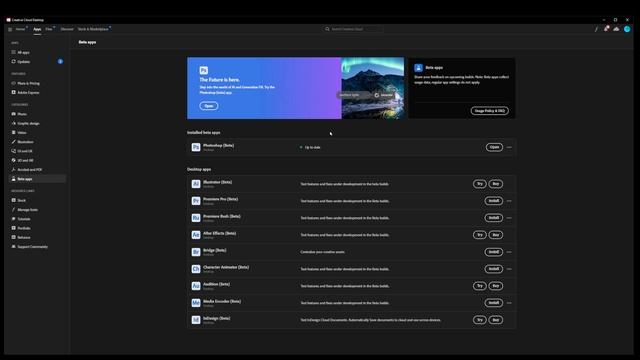Open the fonts icon in top bar
This screenshot has width=640, height=360.
pyautogui.click(x=596, y=29)
